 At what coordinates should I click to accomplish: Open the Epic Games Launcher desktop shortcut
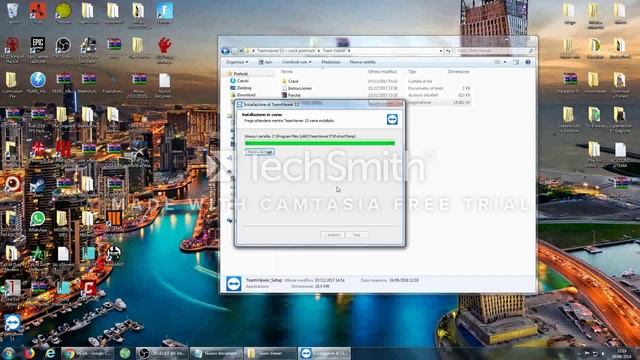(x=38, y=48)
